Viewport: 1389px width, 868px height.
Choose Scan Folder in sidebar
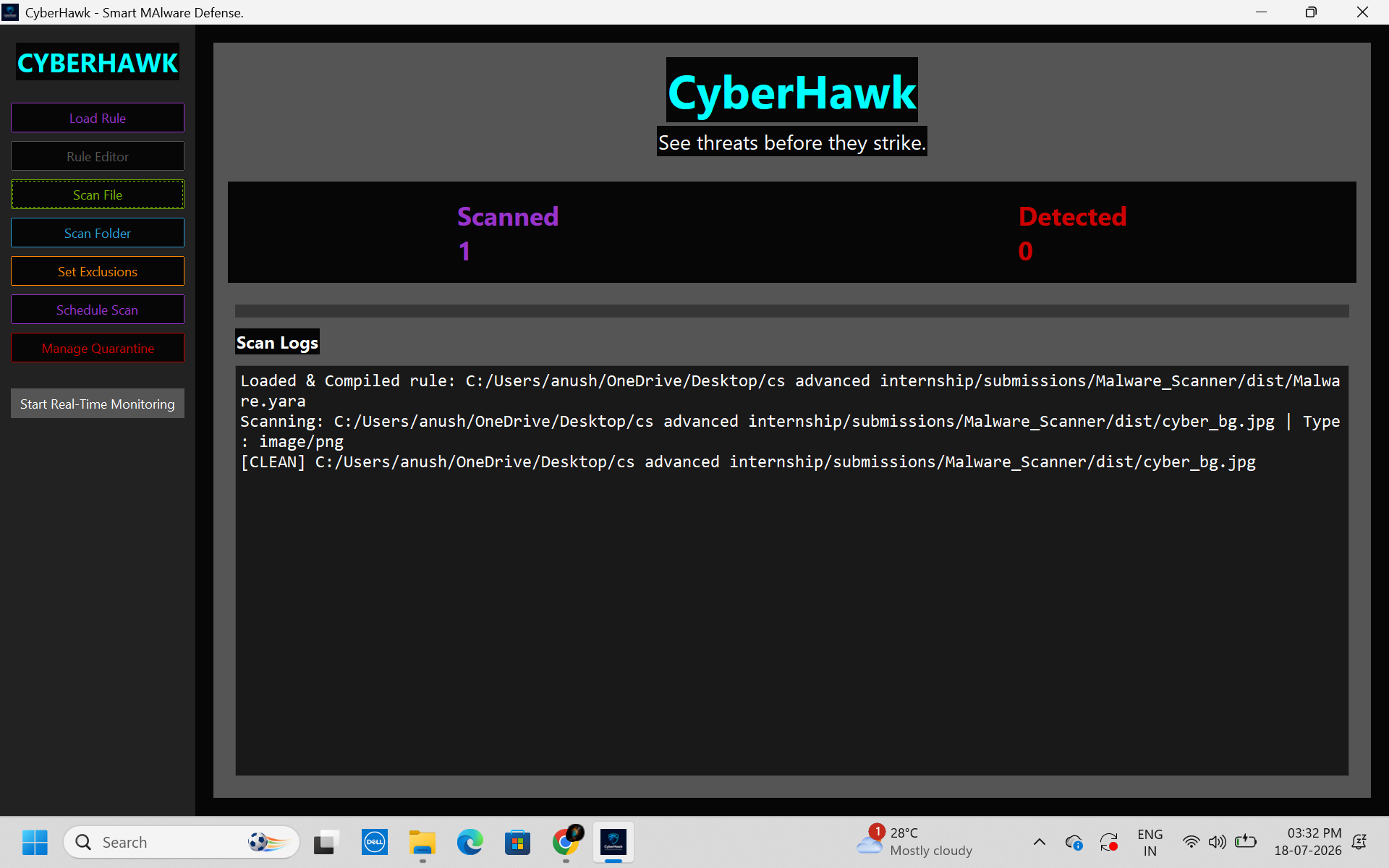[98, 233]
